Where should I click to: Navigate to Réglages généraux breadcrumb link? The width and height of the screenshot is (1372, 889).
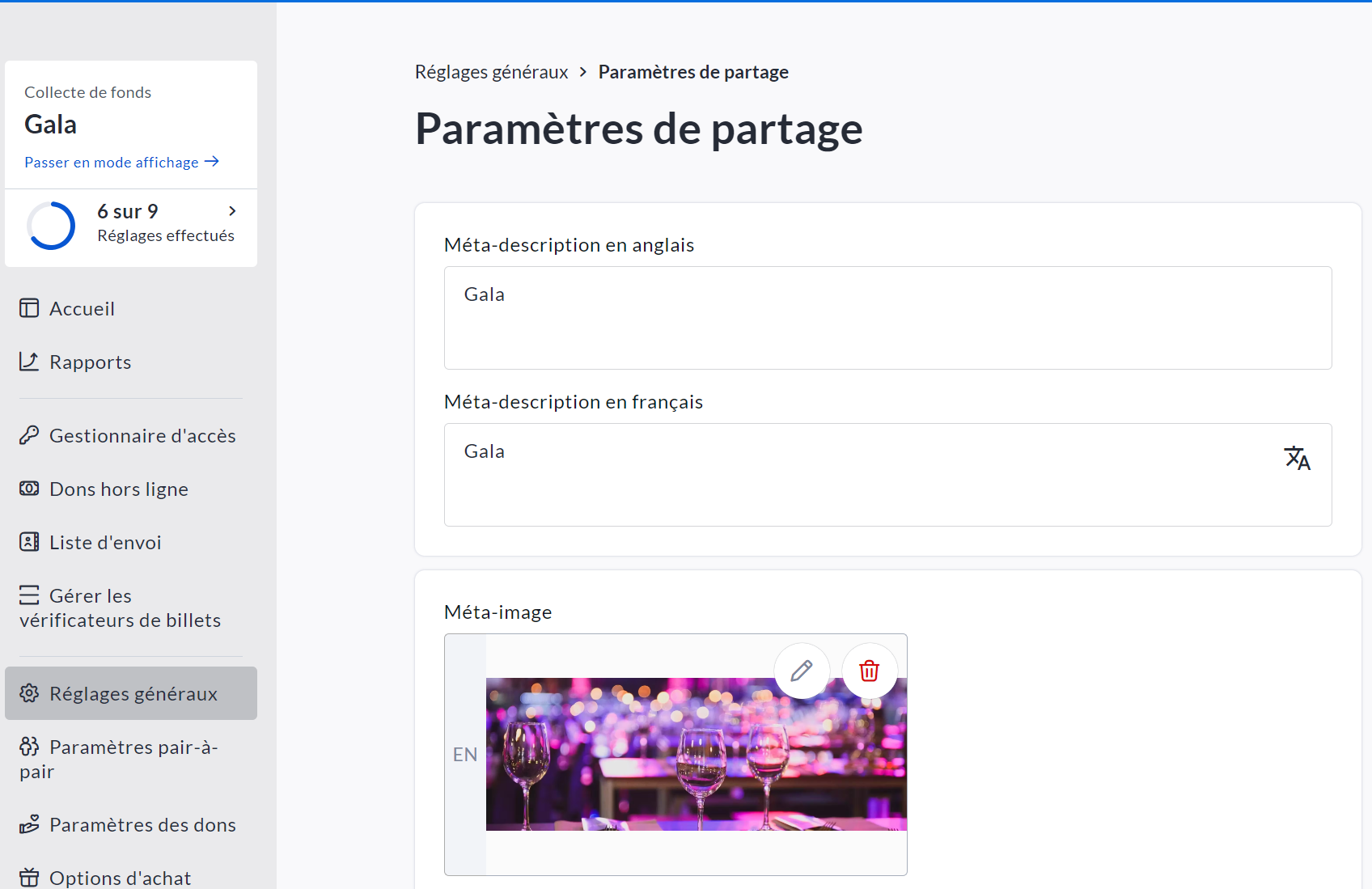coord(491,72)
